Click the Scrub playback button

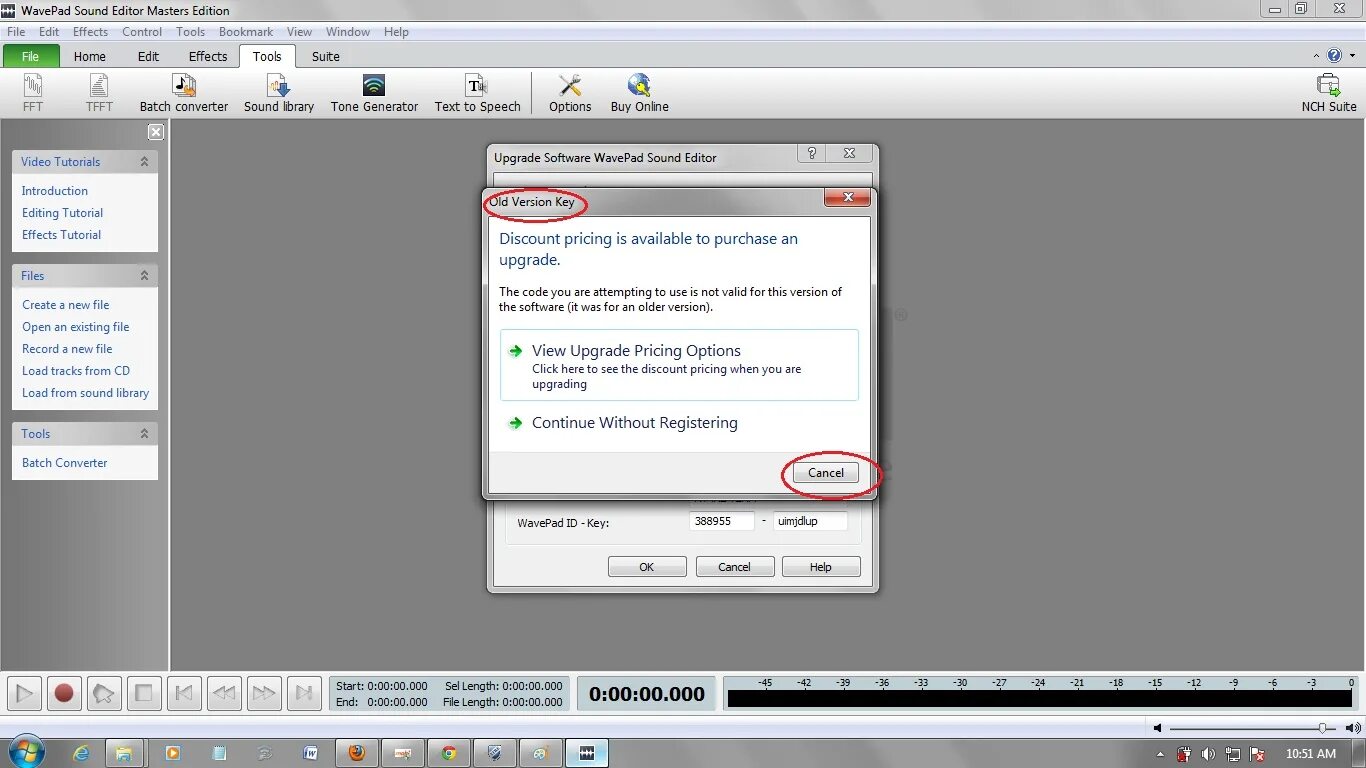tap(103, 693)
